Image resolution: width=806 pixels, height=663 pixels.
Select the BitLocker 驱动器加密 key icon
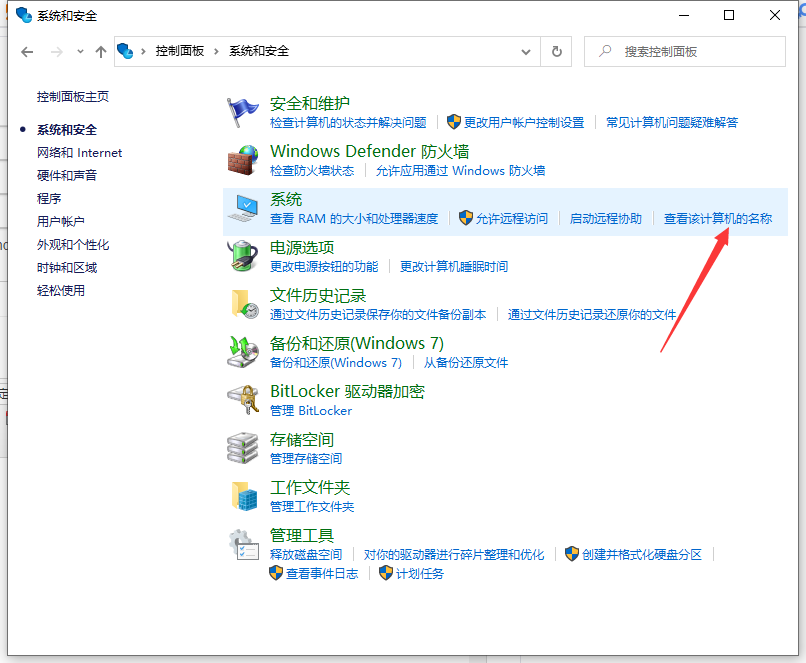click(242, 399)
